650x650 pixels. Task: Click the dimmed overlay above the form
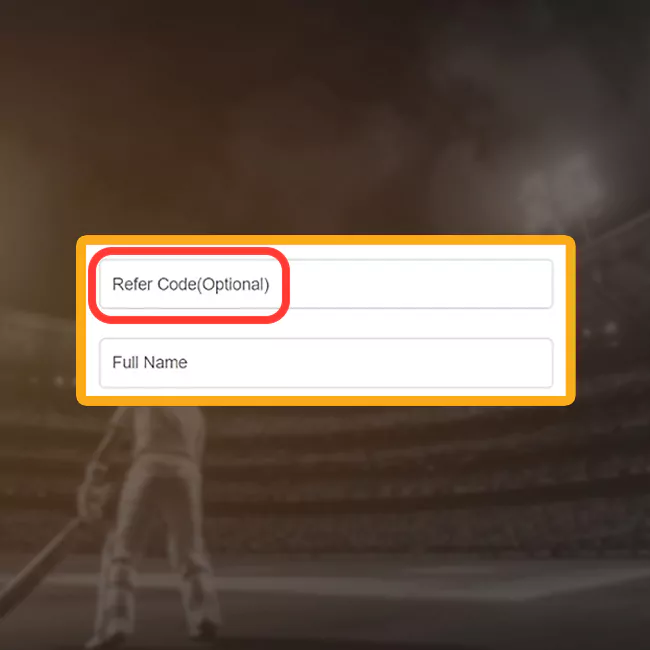pos(325,116)
